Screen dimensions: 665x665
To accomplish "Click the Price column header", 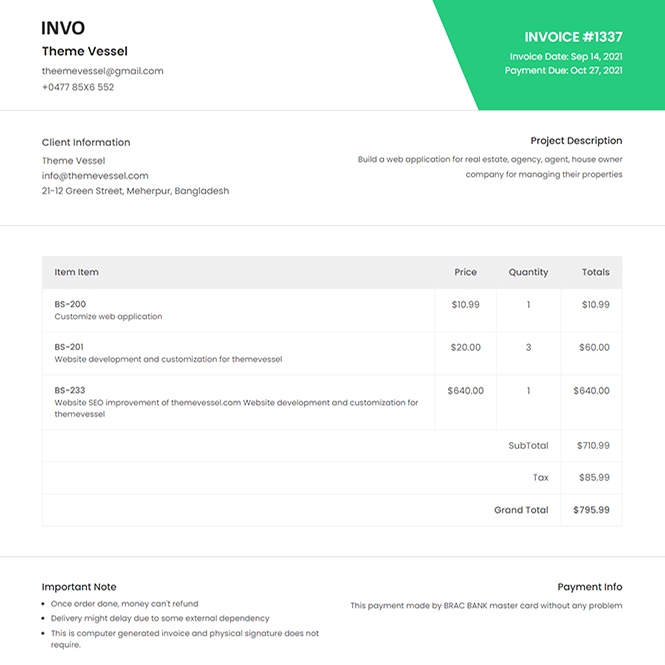I will tap(465, 272).
